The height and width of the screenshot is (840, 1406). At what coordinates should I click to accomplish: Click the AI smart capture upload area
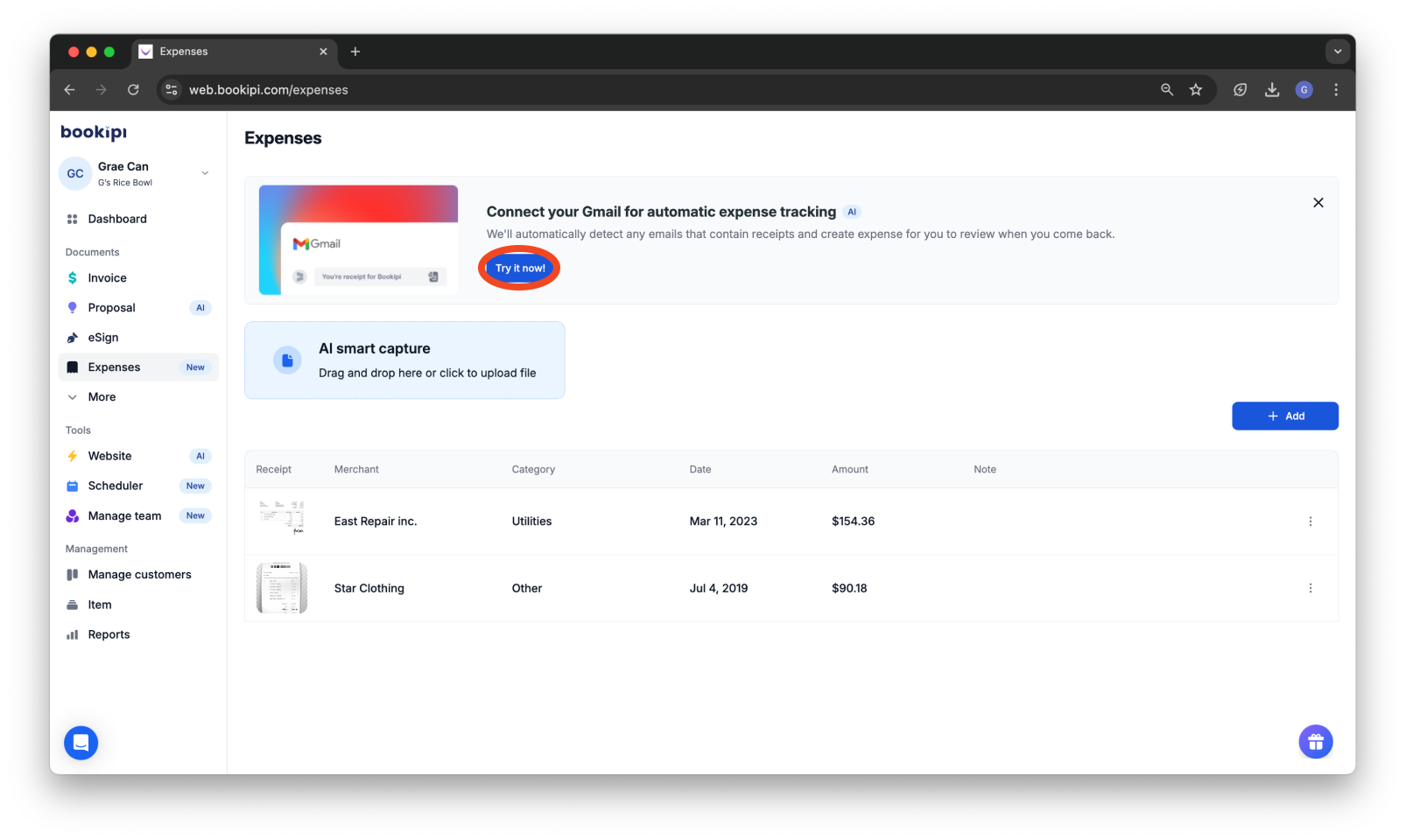(404, 360)
